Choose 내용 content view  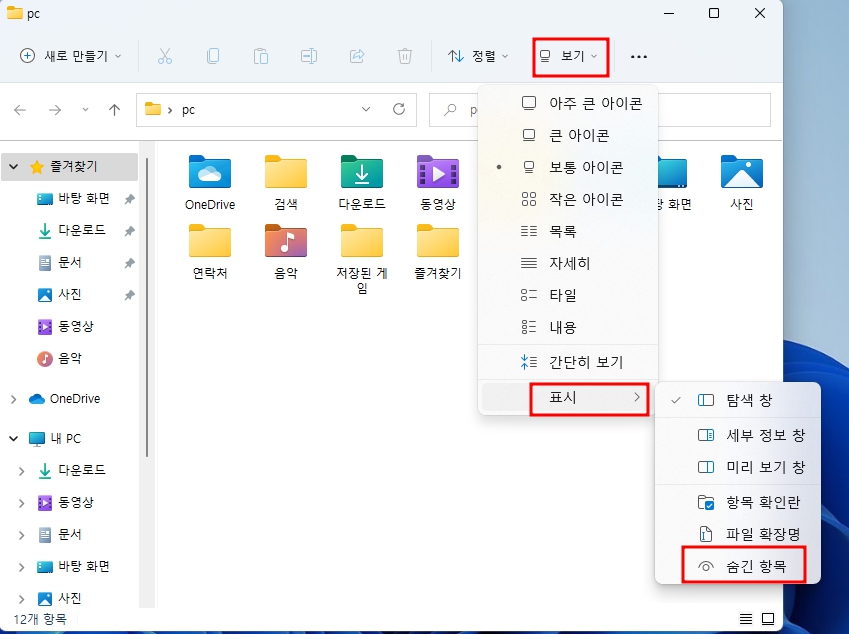pos(569,327)
